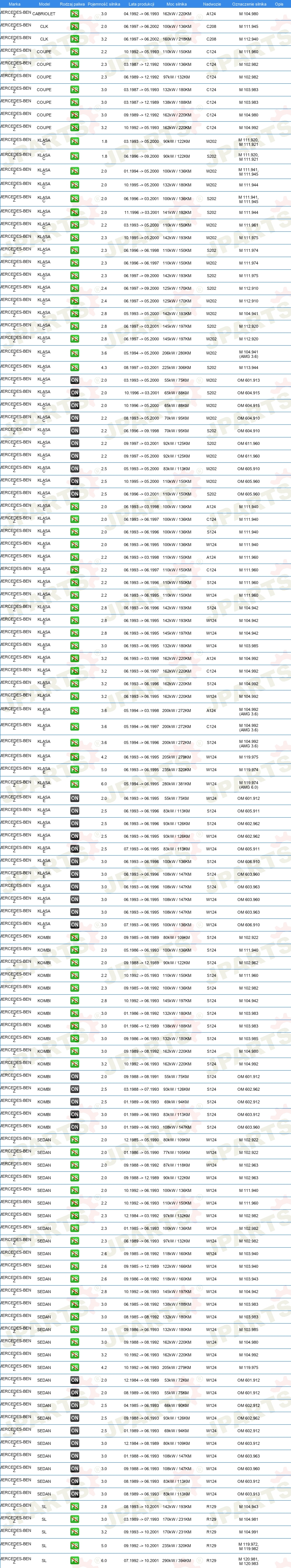Click the M 104.943 engine code

pos(248,1507)
